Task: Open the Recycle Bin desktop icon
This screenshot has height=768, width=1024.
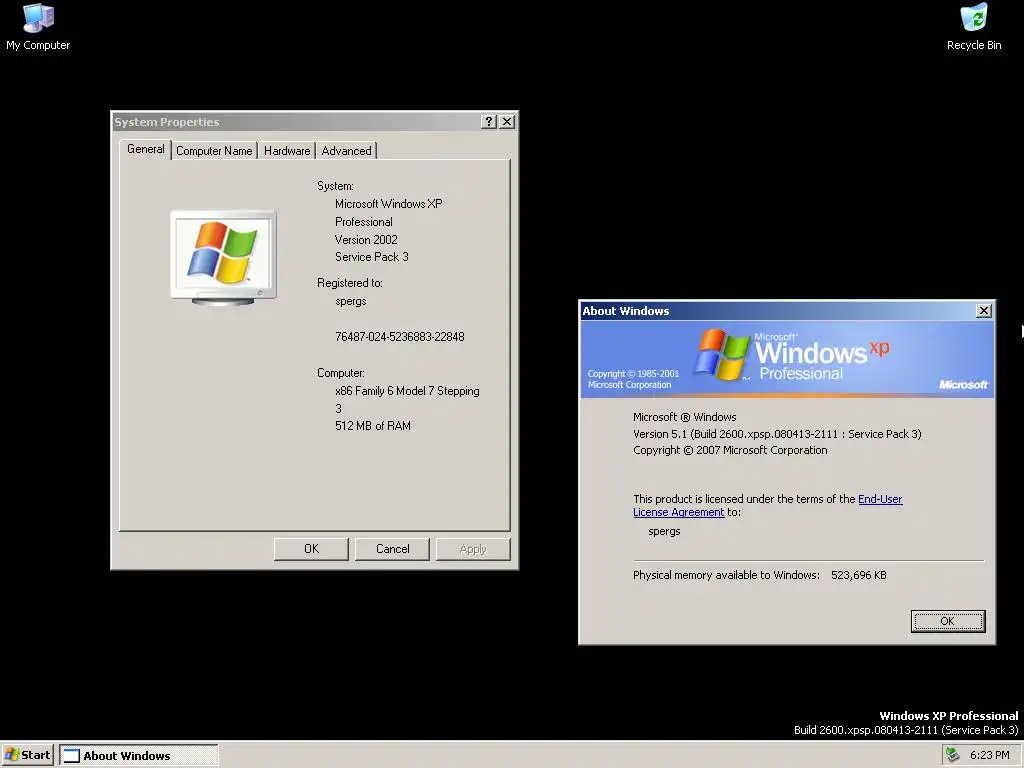Action: coord(974,27)
